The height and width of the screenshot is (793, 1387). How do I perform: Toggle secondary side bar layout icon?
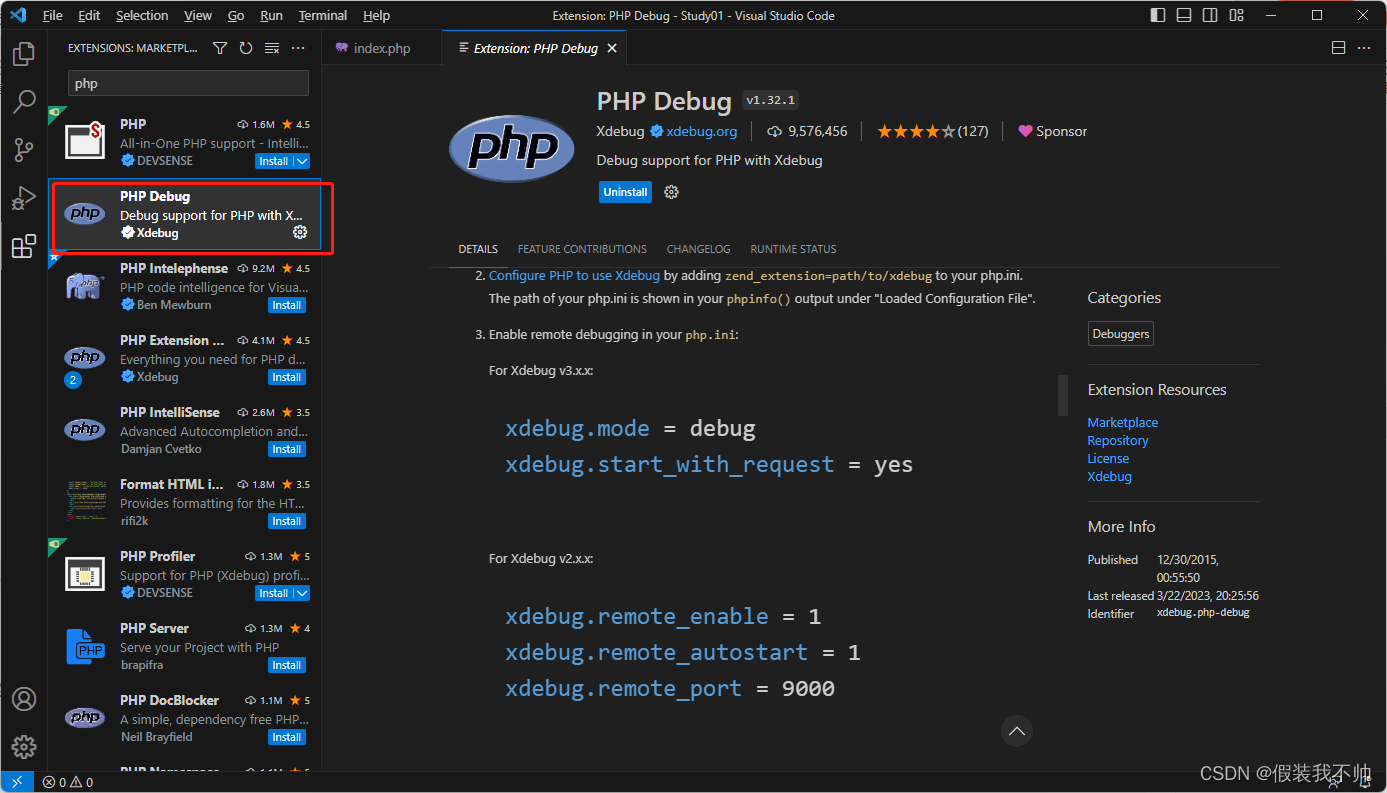click(1210, 15)
